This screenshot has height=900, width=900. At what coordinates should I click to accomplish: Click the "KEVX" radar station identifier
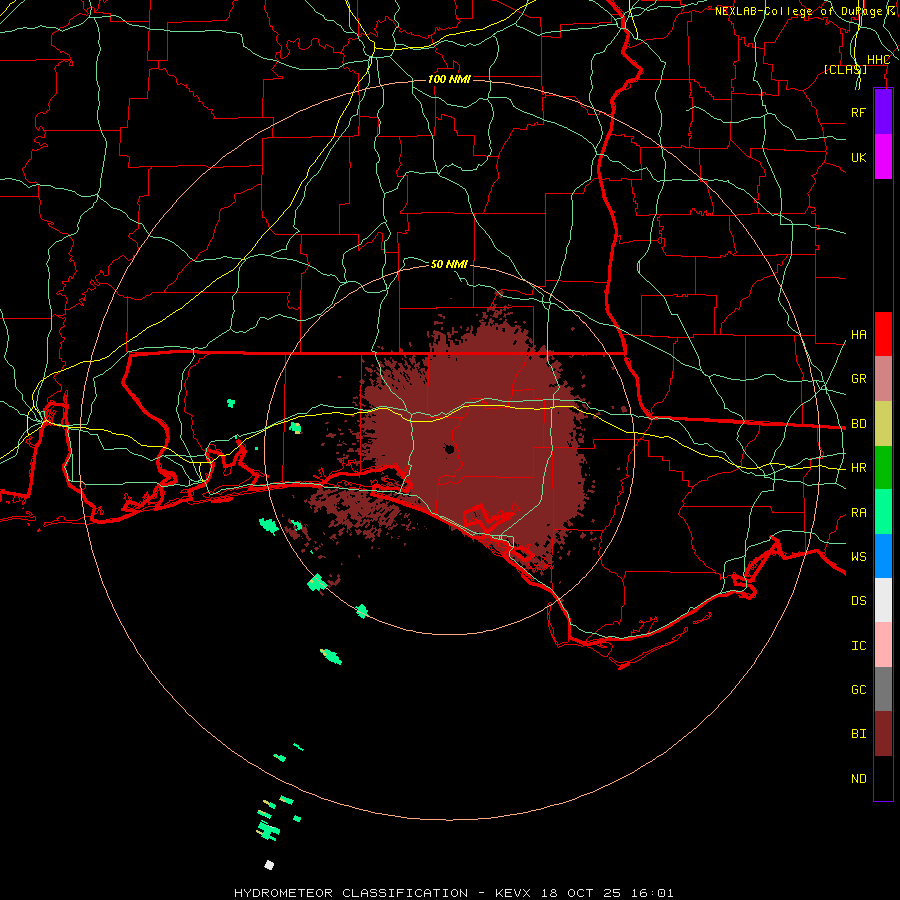(513, 893)
